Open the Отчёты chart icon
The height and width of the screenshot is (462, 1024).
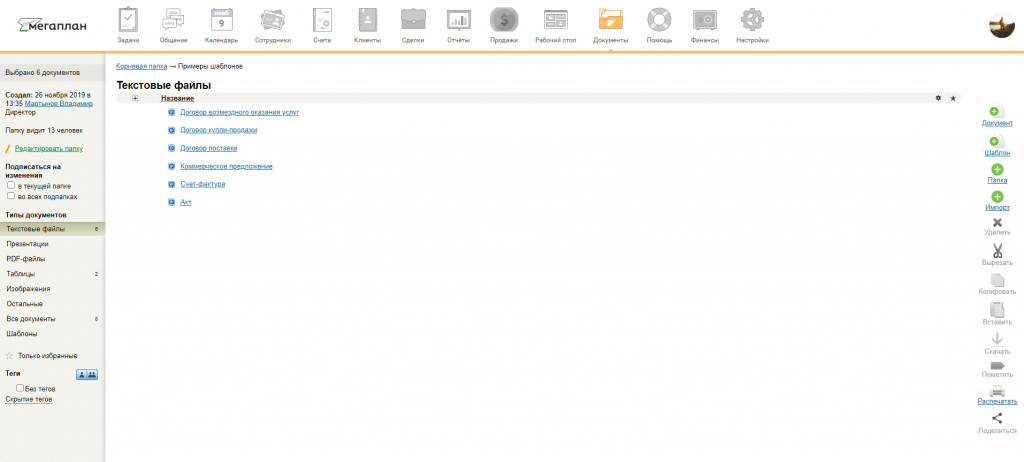click(x=458, y=20)
